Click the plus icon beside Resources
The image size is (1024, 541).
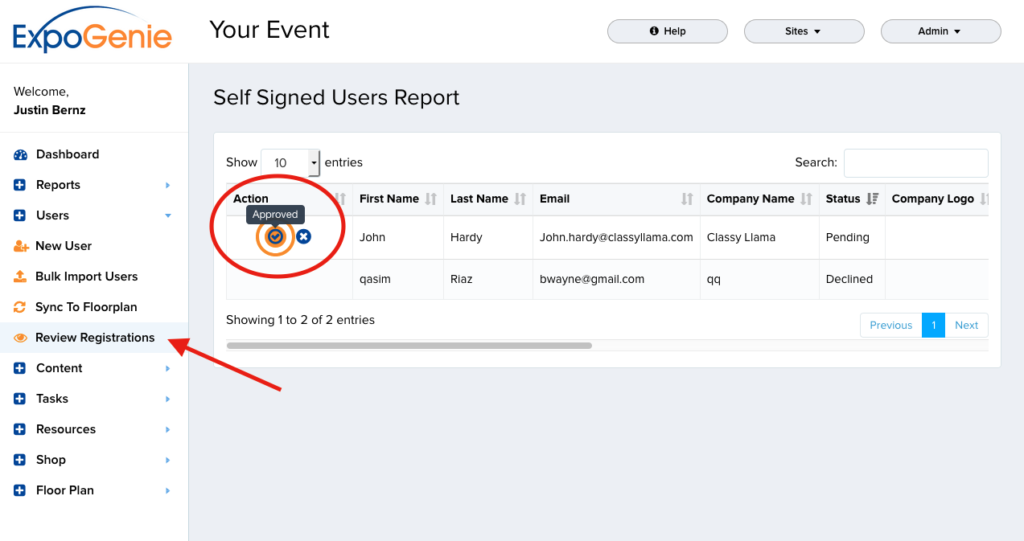(x=20, y=429)
